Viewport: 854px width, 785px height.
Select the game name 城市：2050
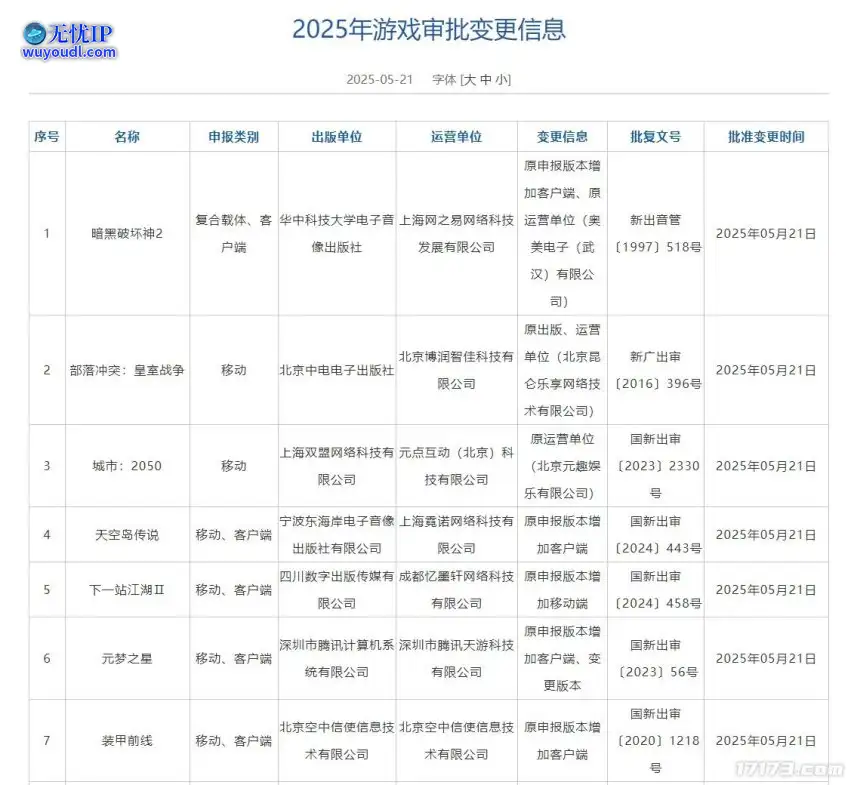pos(127,466)
